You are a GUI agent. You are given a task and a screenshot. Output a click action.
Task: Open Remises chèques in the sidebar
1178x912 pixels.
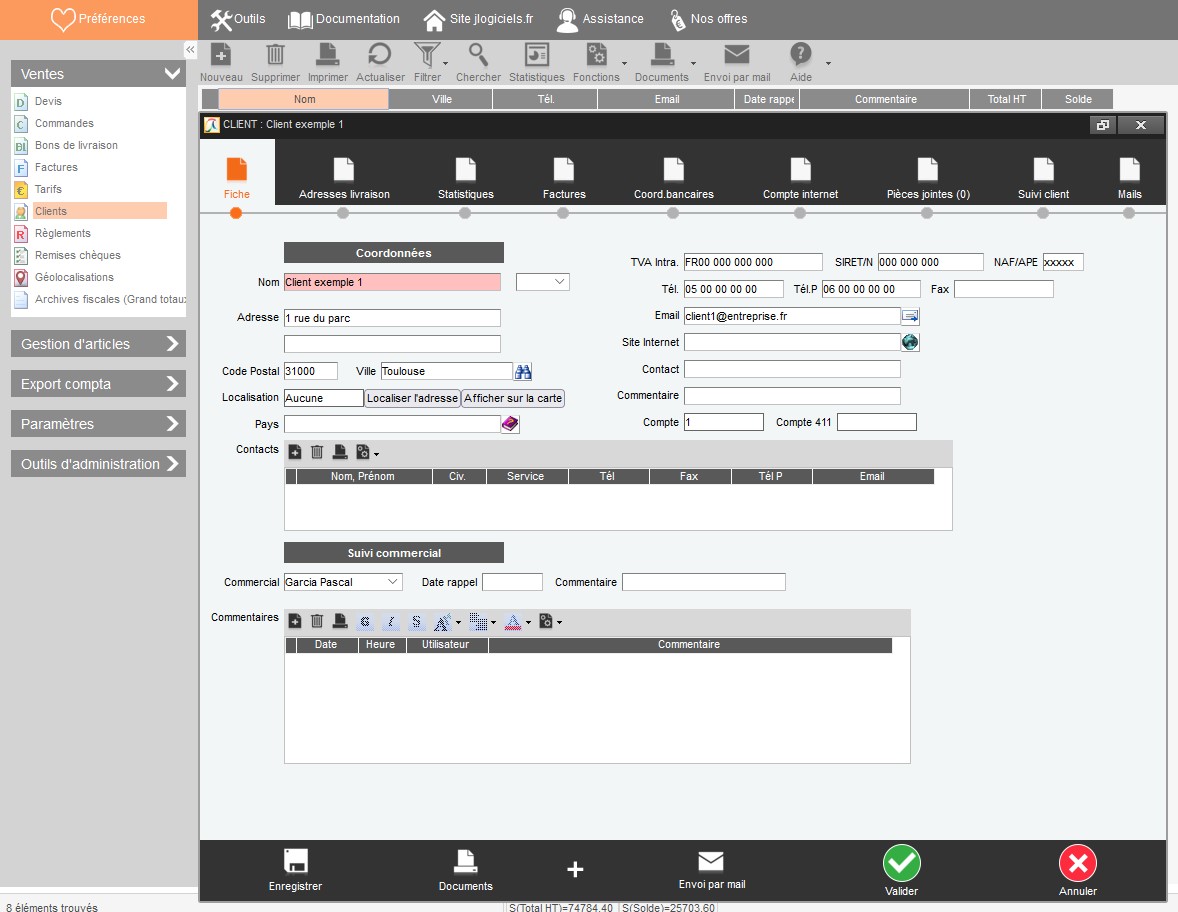click(x=77, y=255)
